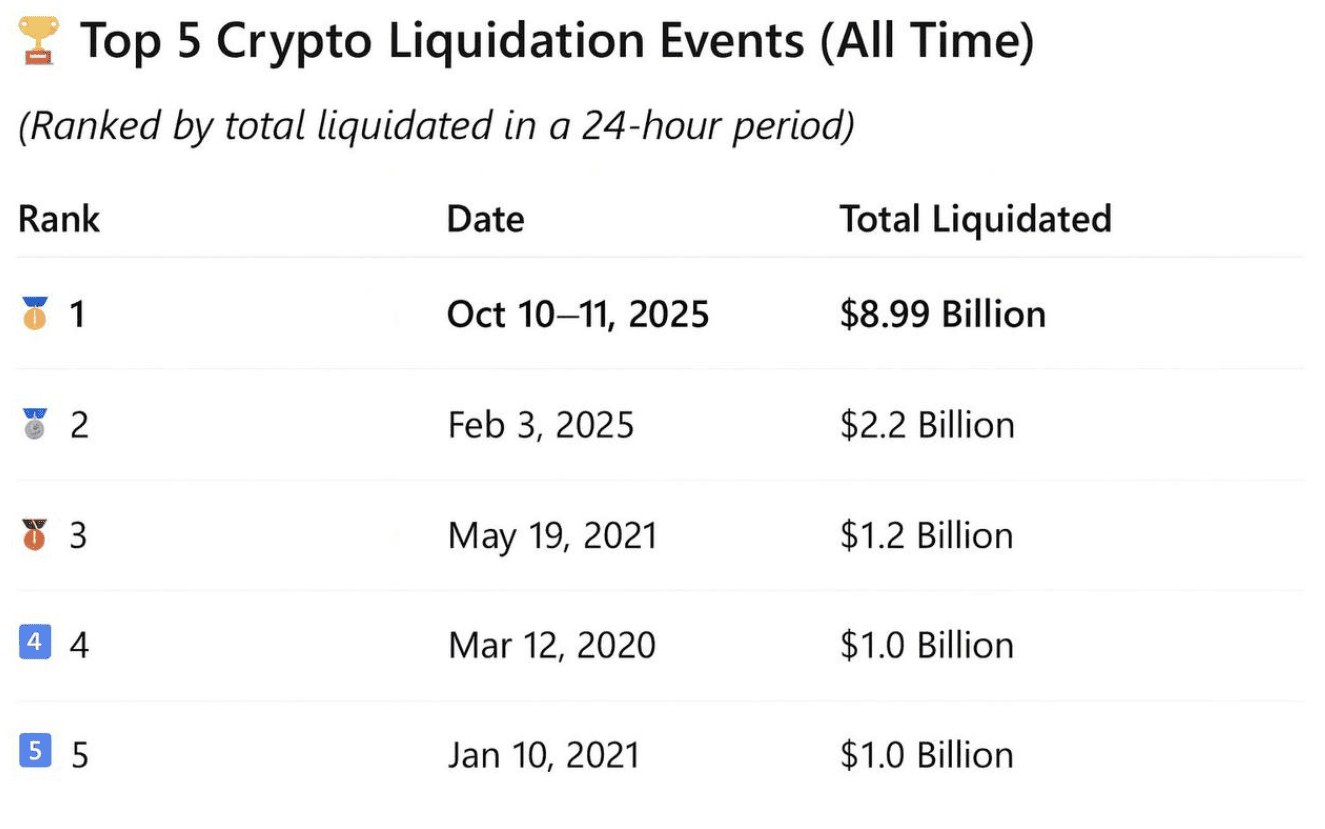This screenshot has width=1325, height=829.
Task: Click the silver medal icon for rank 2
Action: [x=34, y=425]
